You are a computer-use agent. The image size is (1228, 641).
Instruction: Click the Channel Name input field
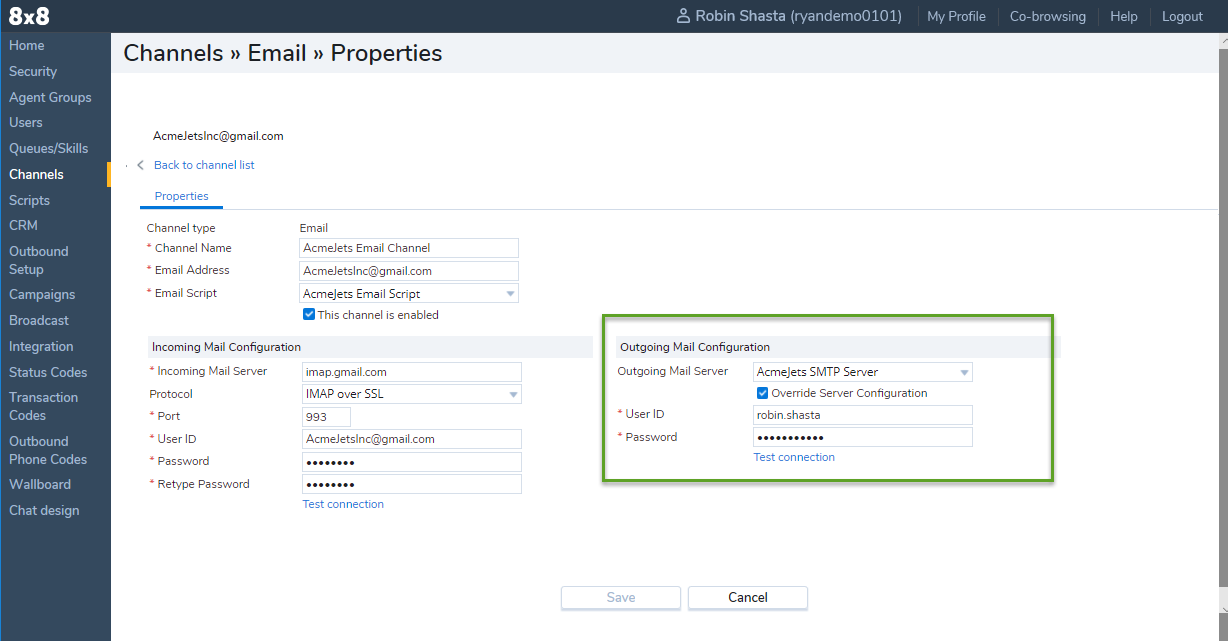click(409, 248)
